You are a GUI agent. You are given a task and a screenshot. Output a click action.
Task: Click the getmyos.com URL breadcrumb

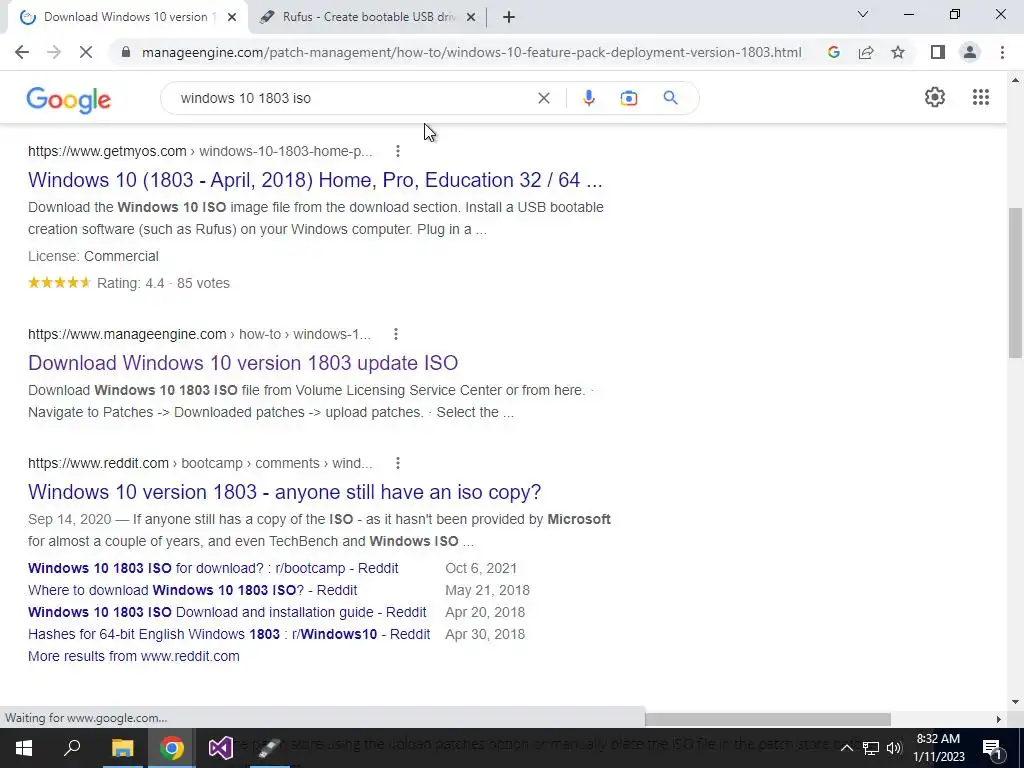tap(200, 151)
